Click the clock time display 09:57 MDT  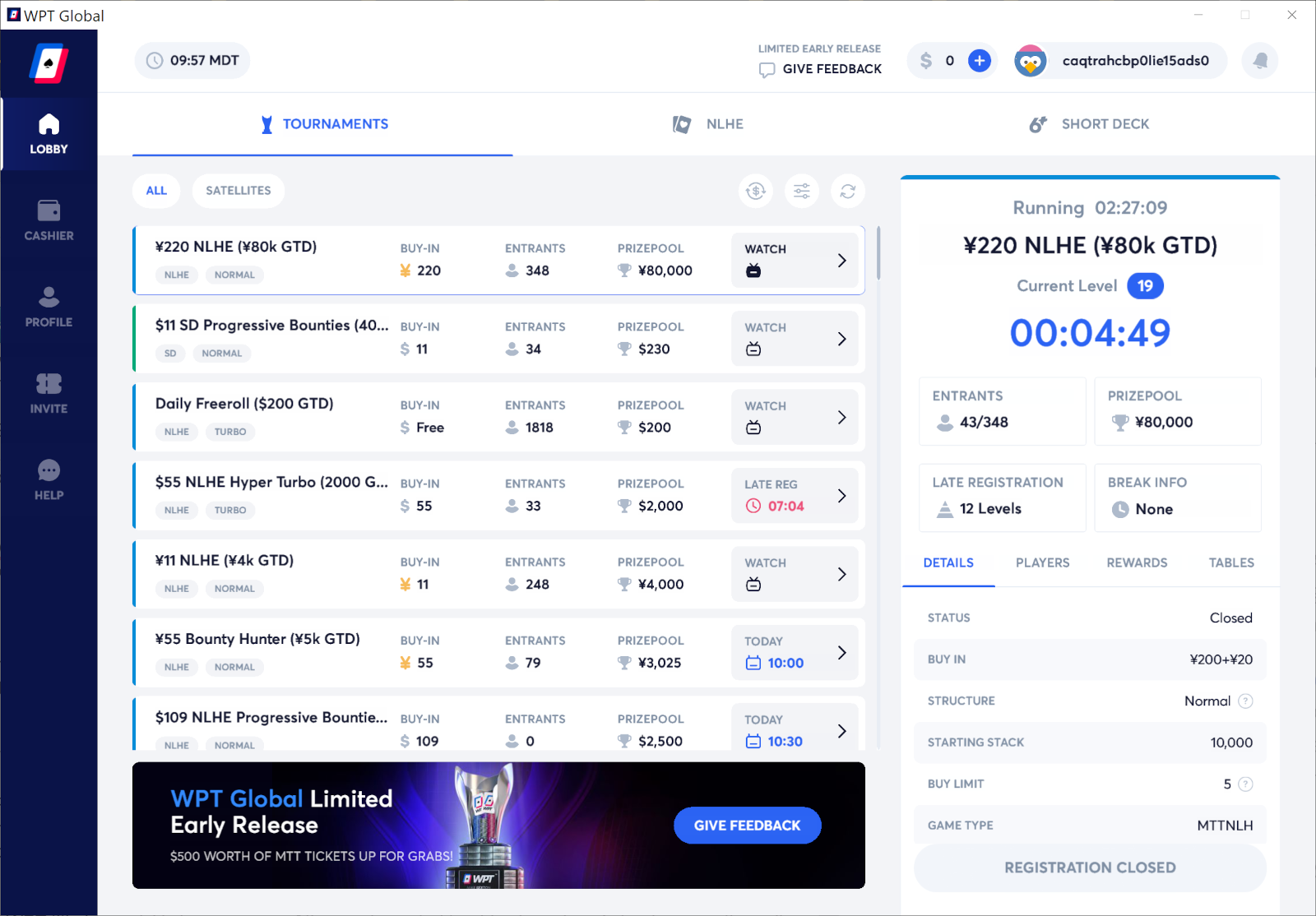(x=192, y=61)
